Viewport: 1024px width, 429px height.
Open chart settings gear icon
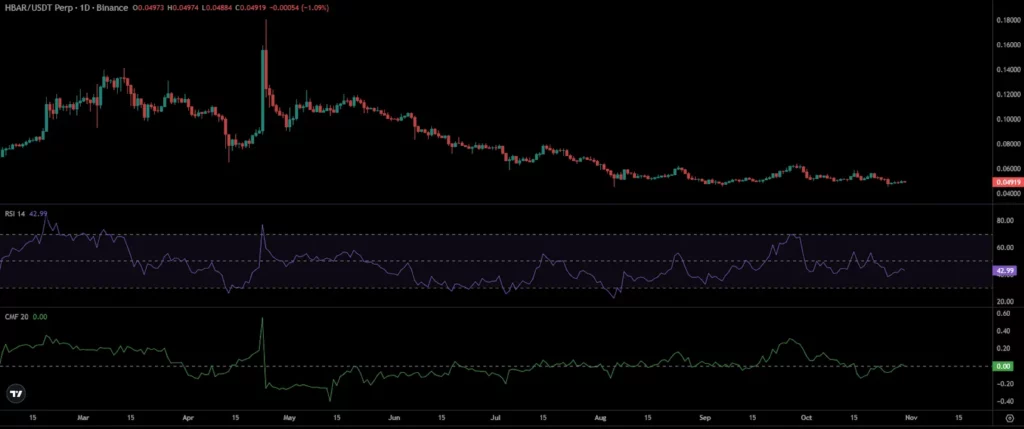tap(1010, 418)
